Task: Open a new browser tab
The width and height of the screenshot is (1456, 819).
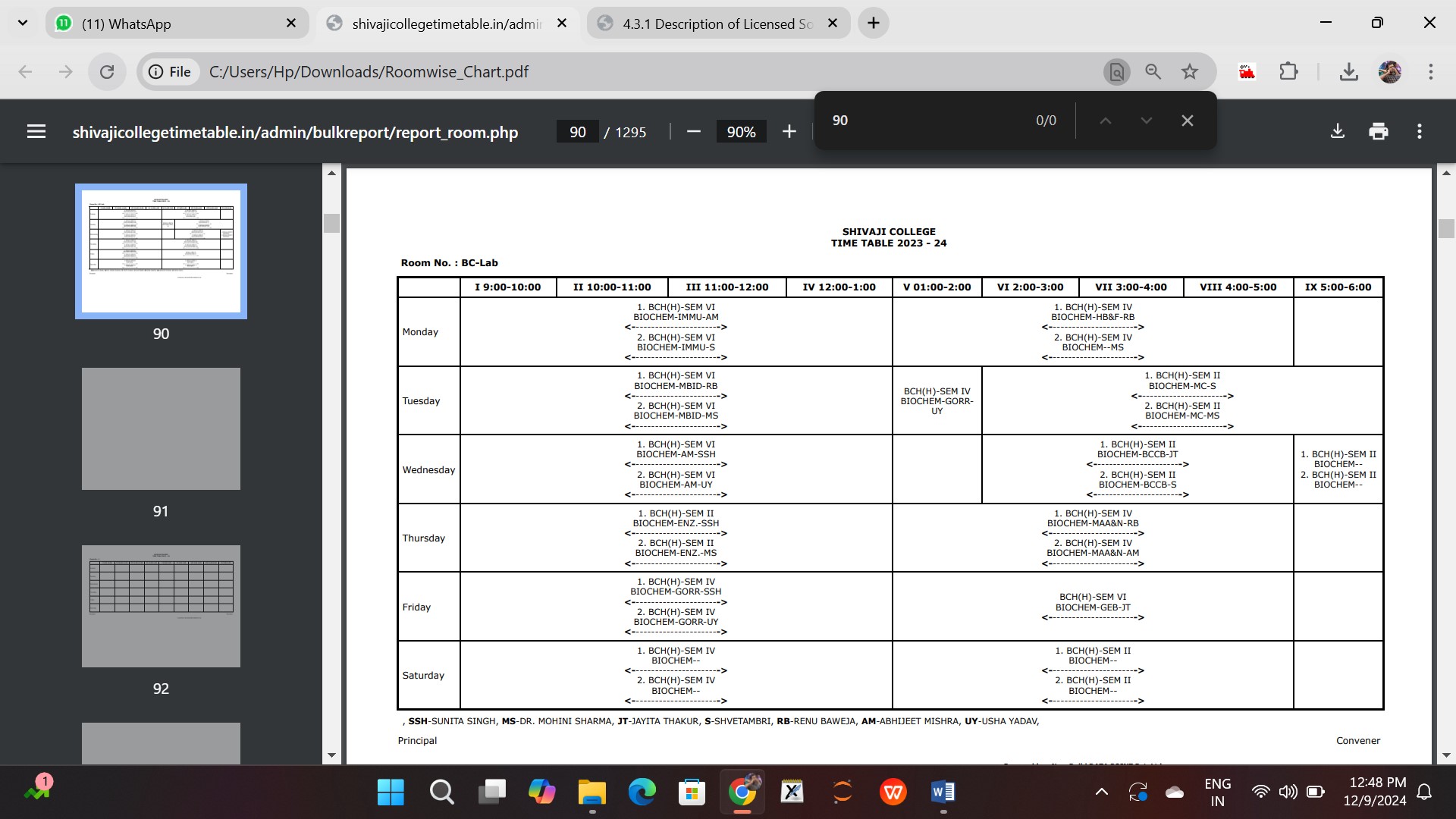Action: coord(874,24)
